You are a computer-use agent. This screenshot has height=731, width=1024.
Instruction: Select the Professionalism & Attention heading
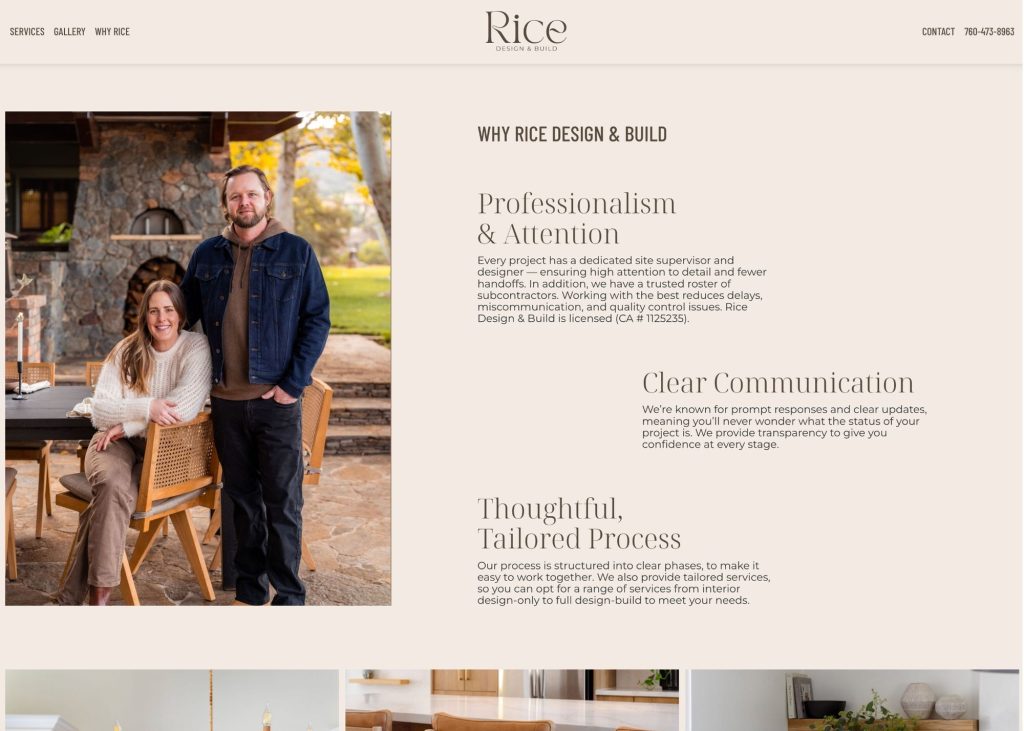pyautogui.click(x=577, y=218)
